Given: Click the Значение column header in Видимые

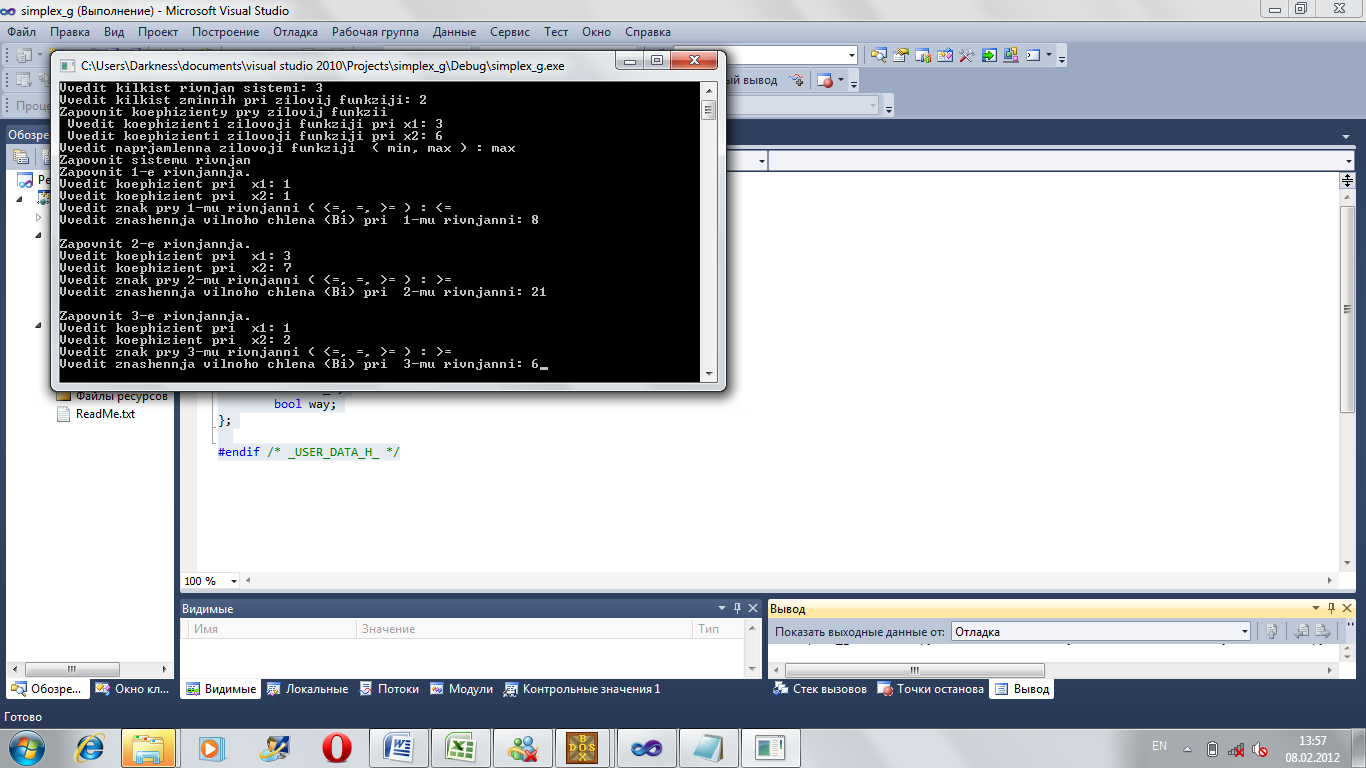Looking at the screenshot, I should 524,629.
